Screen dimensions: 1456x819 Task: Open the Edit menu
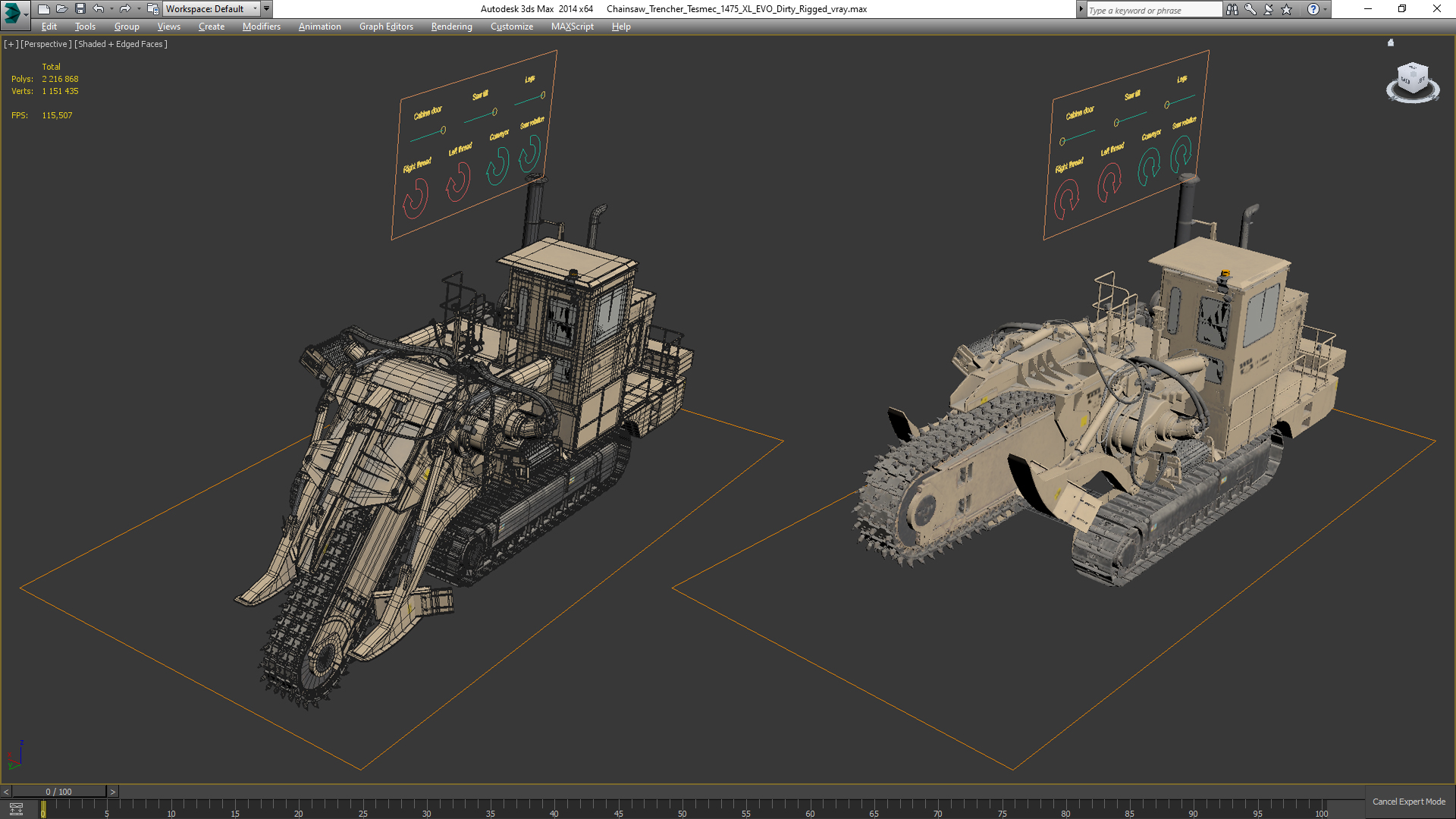click(49, 27)
